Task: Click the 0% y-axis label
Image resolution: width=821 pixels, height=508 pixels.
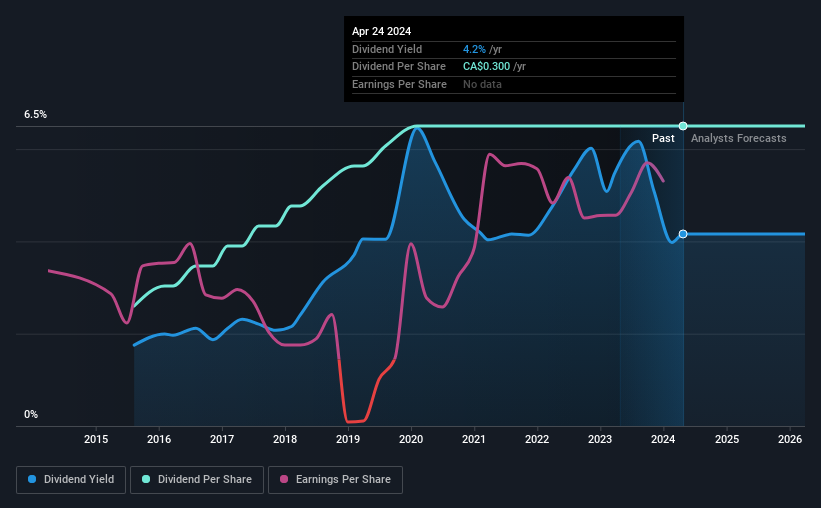Action: (31, 414)
